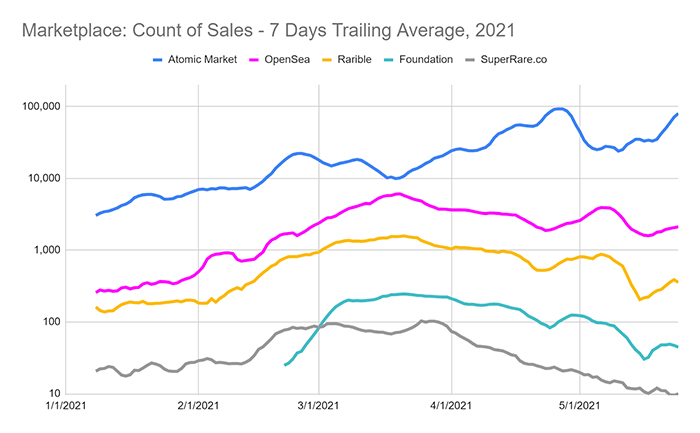Viewport: 700px width, 433px height.
Task: Click the 4/1/2021 x-axis date label
Action: 451,405
